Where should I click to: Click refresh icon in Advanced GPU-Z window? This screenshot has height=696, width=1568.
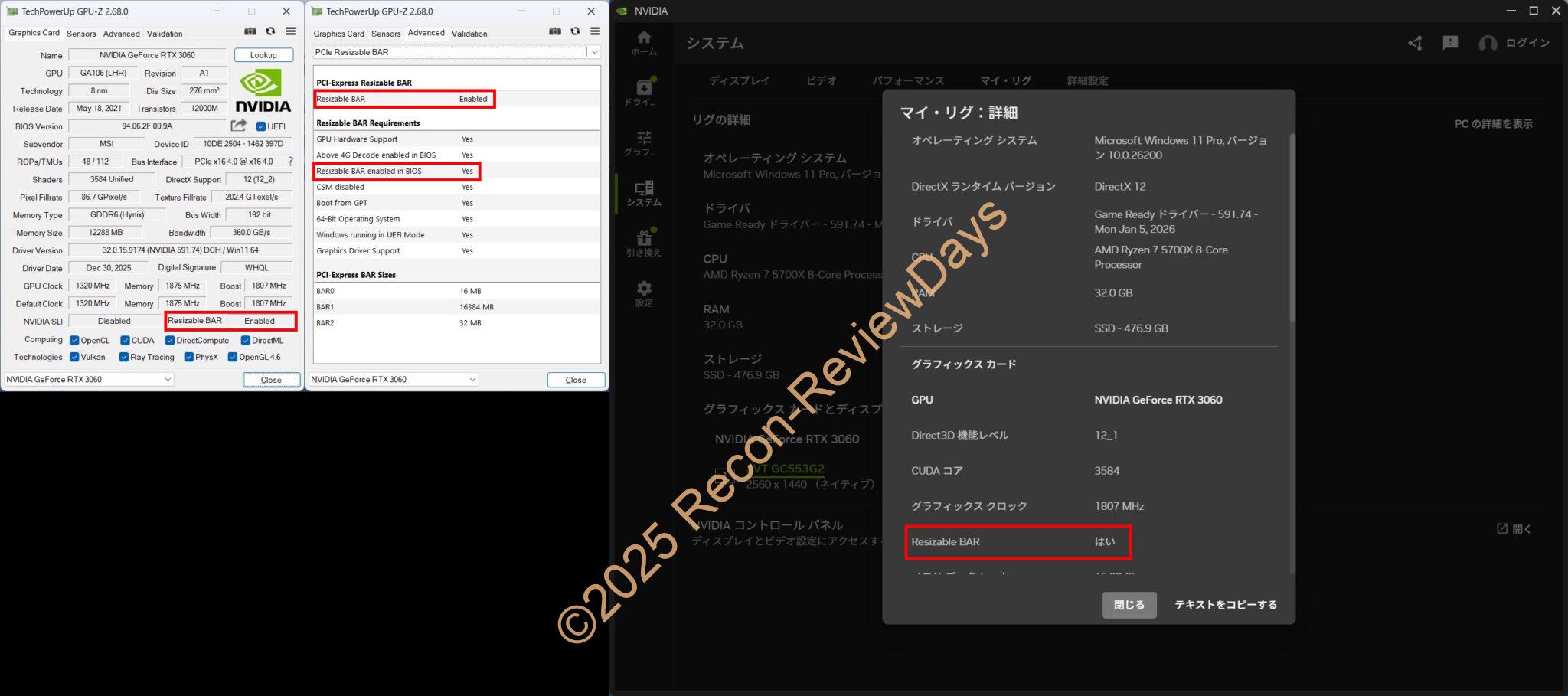575,31
